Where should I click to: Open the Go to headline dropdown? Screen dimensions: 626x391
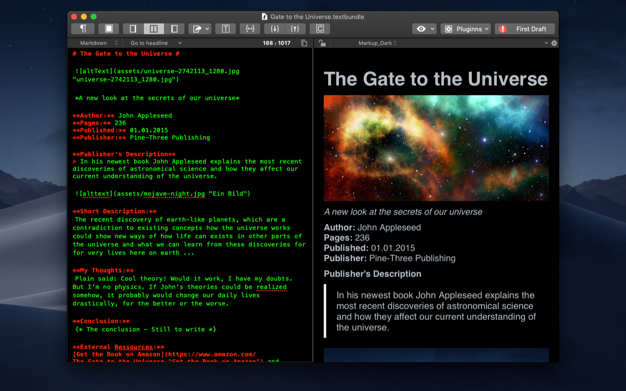click(x=156, y=43)
